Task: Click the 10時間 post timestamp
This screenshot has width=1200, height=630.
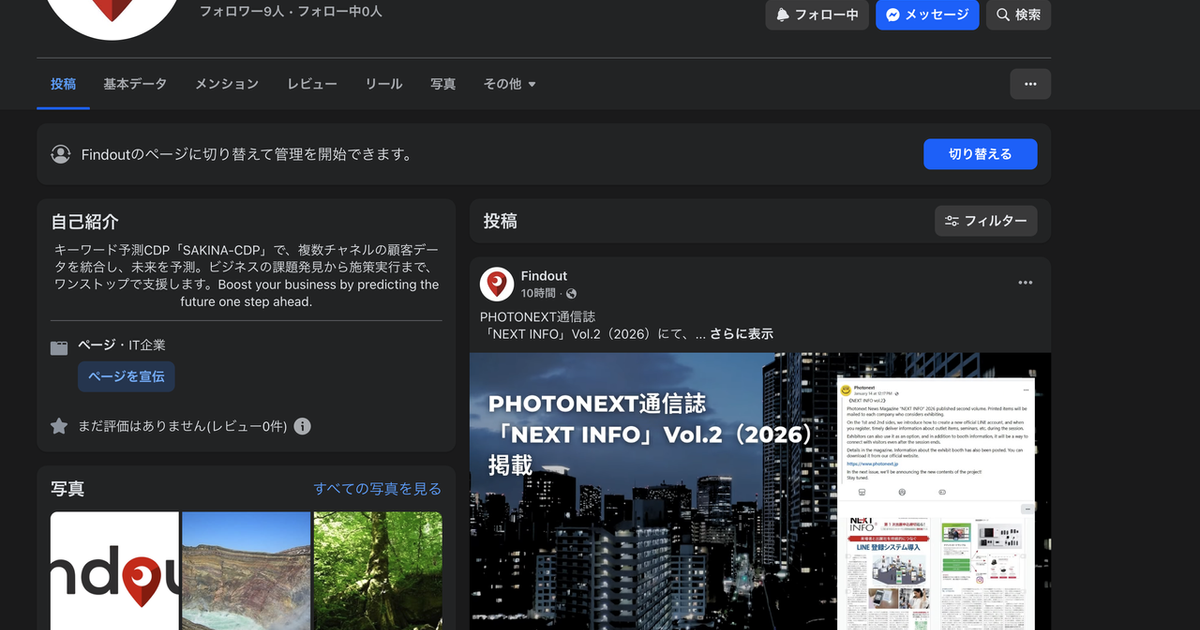Action: pyautogui.click(x=538, y=294)
